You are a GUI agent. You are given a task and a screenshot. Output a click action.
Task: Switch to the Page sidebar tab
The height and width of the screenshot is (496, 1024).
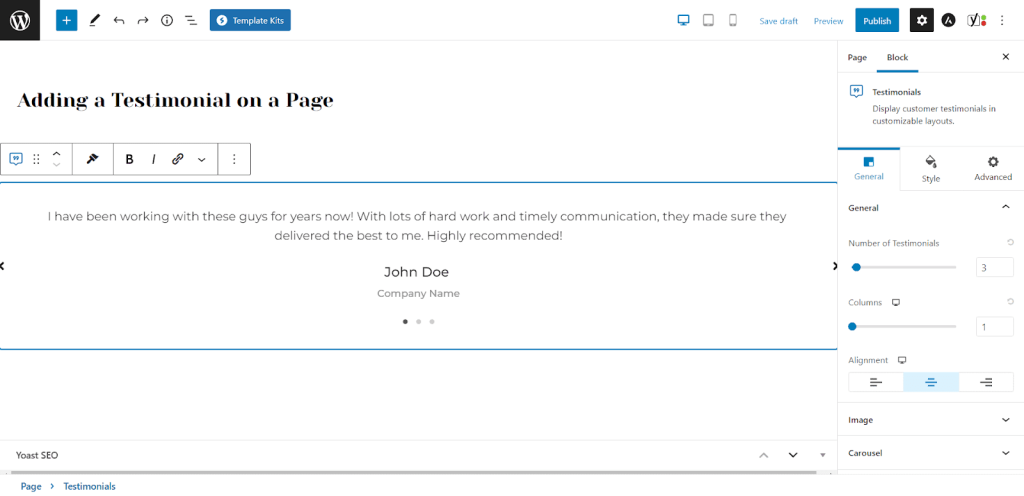click(x=857, y=57)
